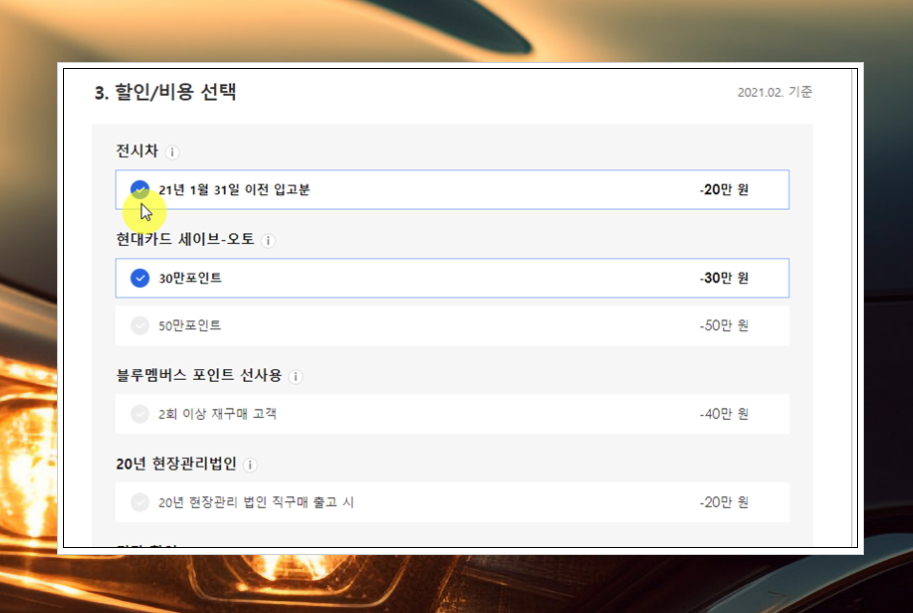Click the -40만 원 amount

coord(724,414)
